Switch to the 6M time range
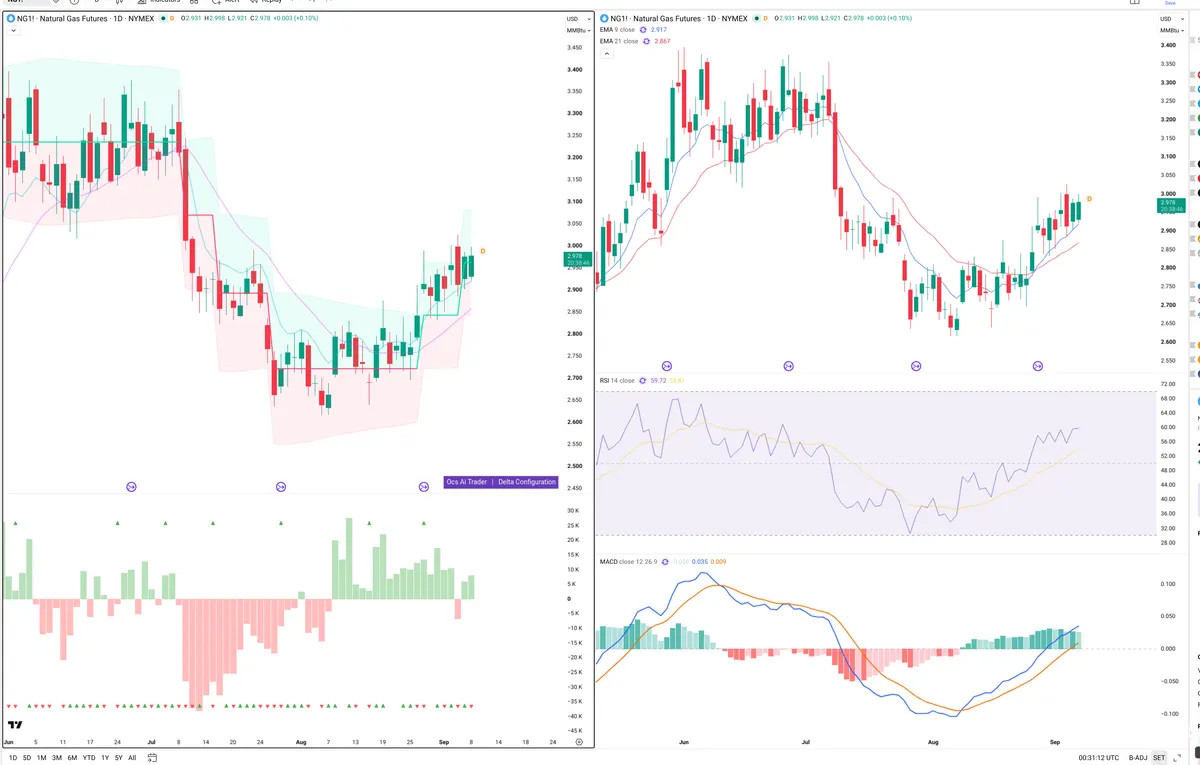Viewport: 1200px width, 765px height. click(72, 758)
